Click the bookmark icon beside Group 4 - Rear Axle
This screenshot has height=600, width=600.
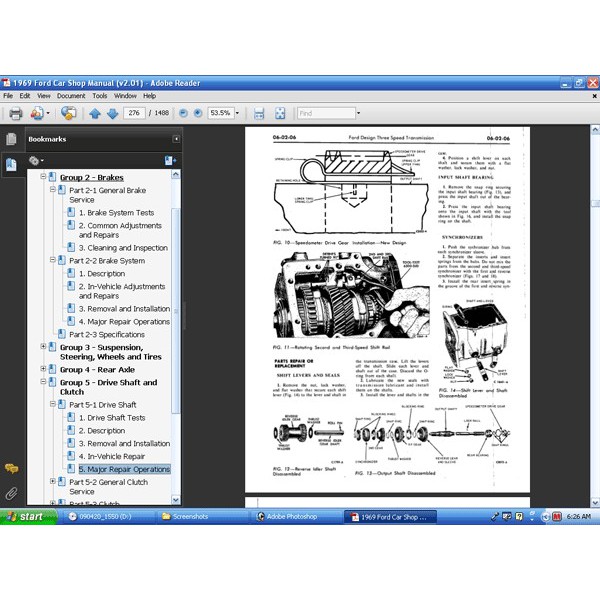coord(52,369)
